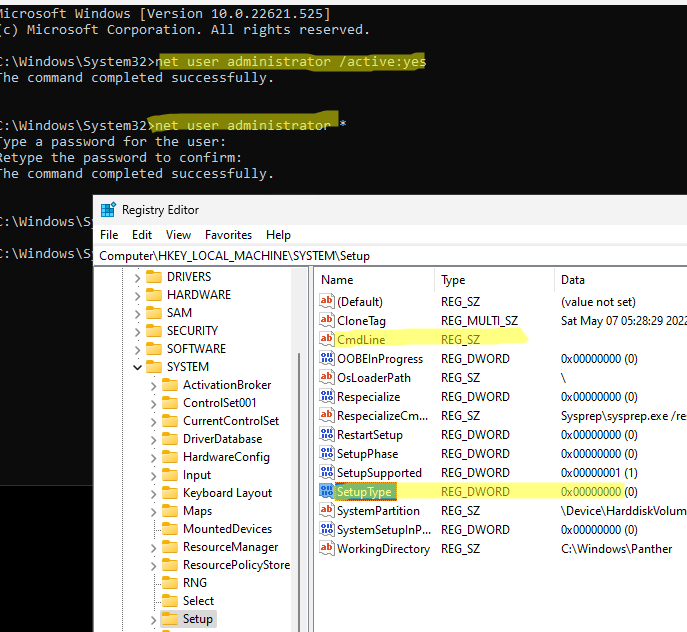
Task: Click the 0x00000001 (1) data cell
Action: (x=598, y=472)
